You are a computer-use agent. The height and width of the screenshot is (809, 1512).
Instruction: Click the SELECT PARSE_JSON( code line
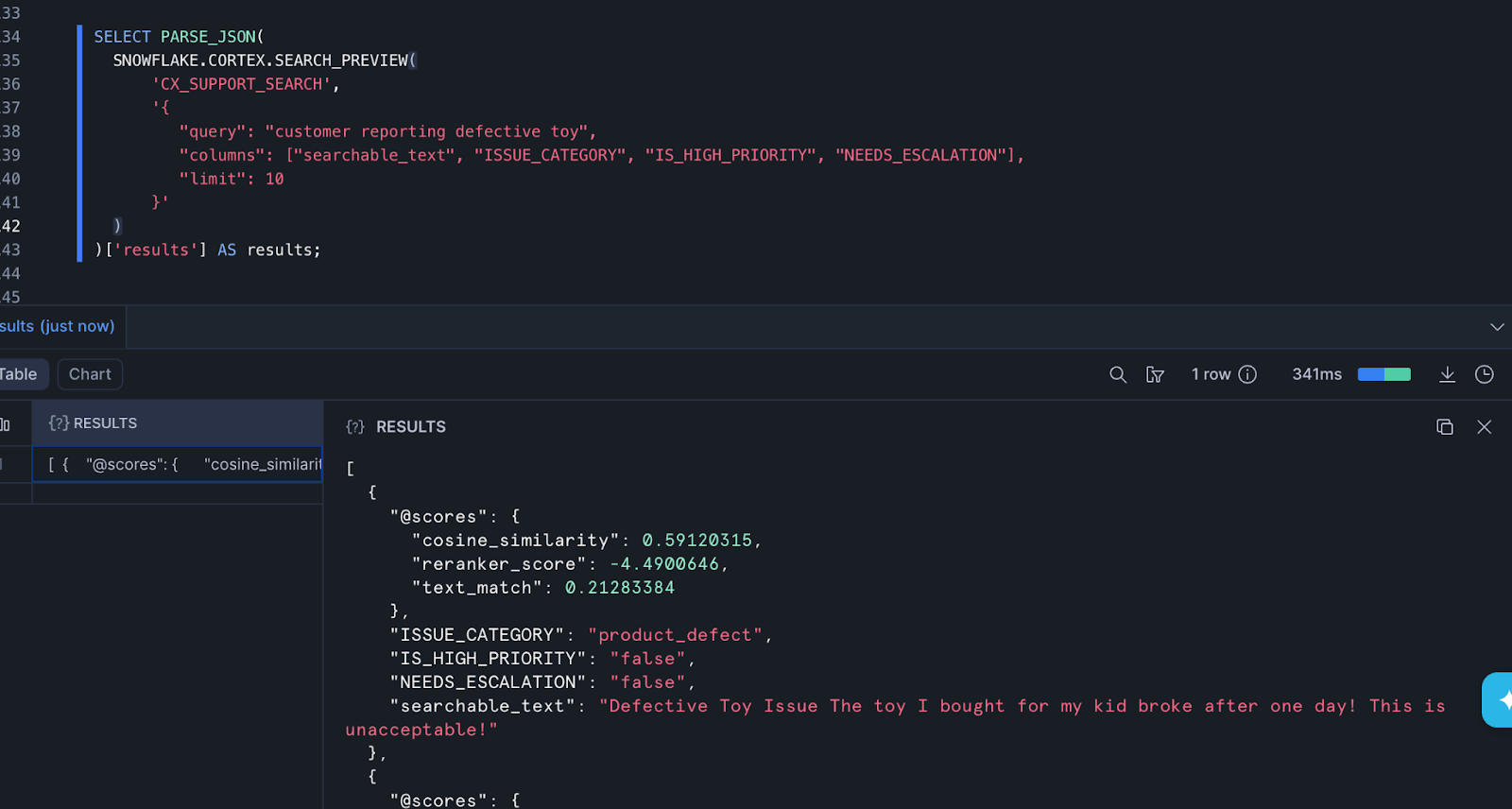point(179,37)
